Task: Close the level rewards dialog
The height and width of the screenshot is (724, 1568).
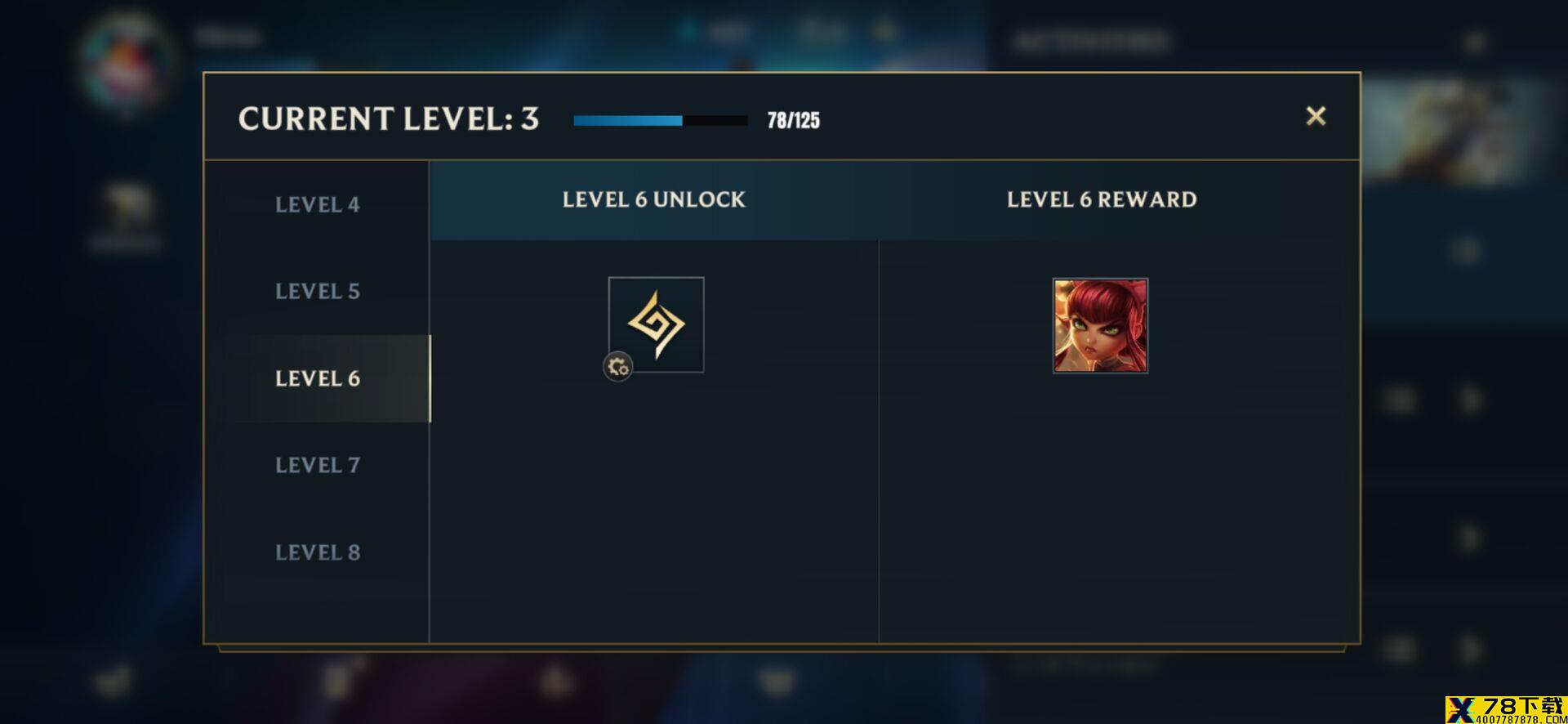Action: 1316,116
